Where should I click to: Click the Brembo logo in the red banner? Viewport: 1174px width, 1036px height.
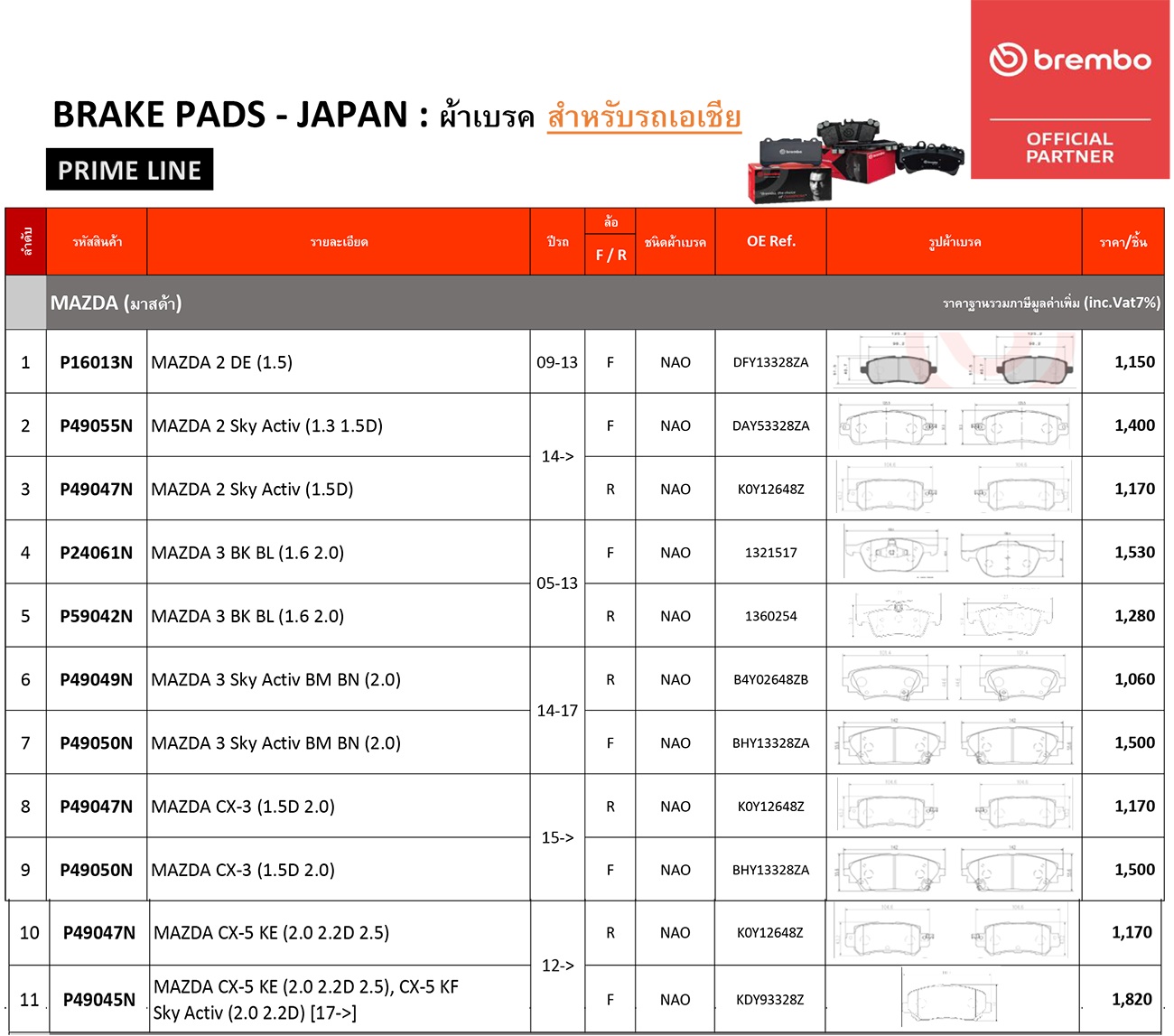click(1070, 60)
